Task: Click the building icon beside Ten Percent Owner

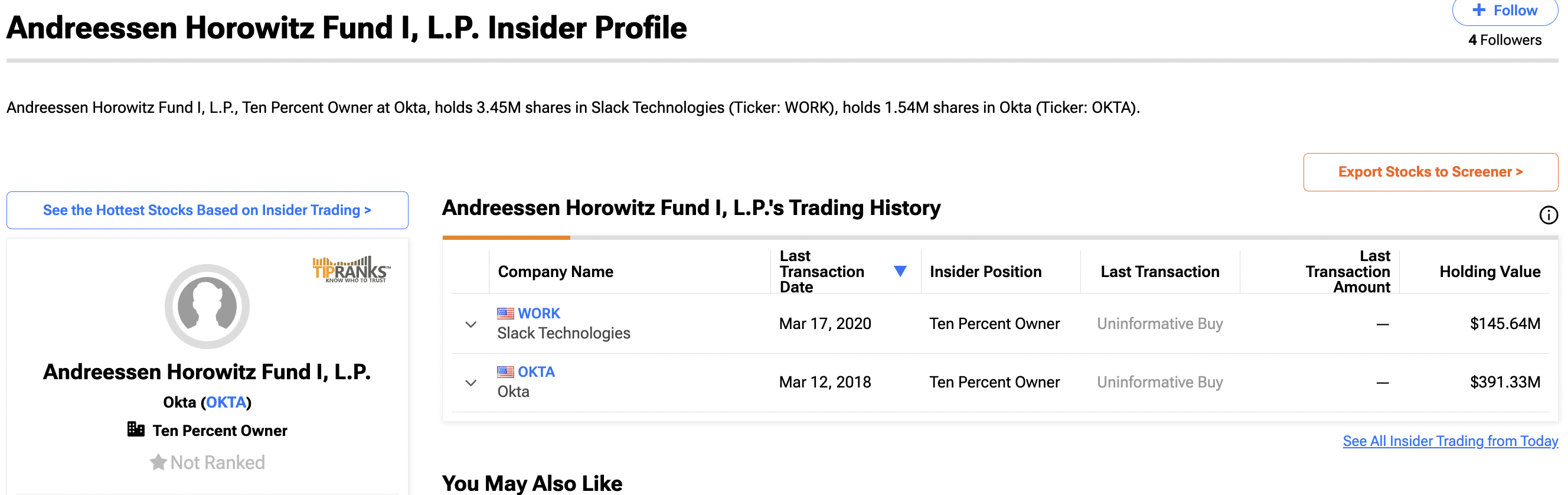Action: [136, 429]
